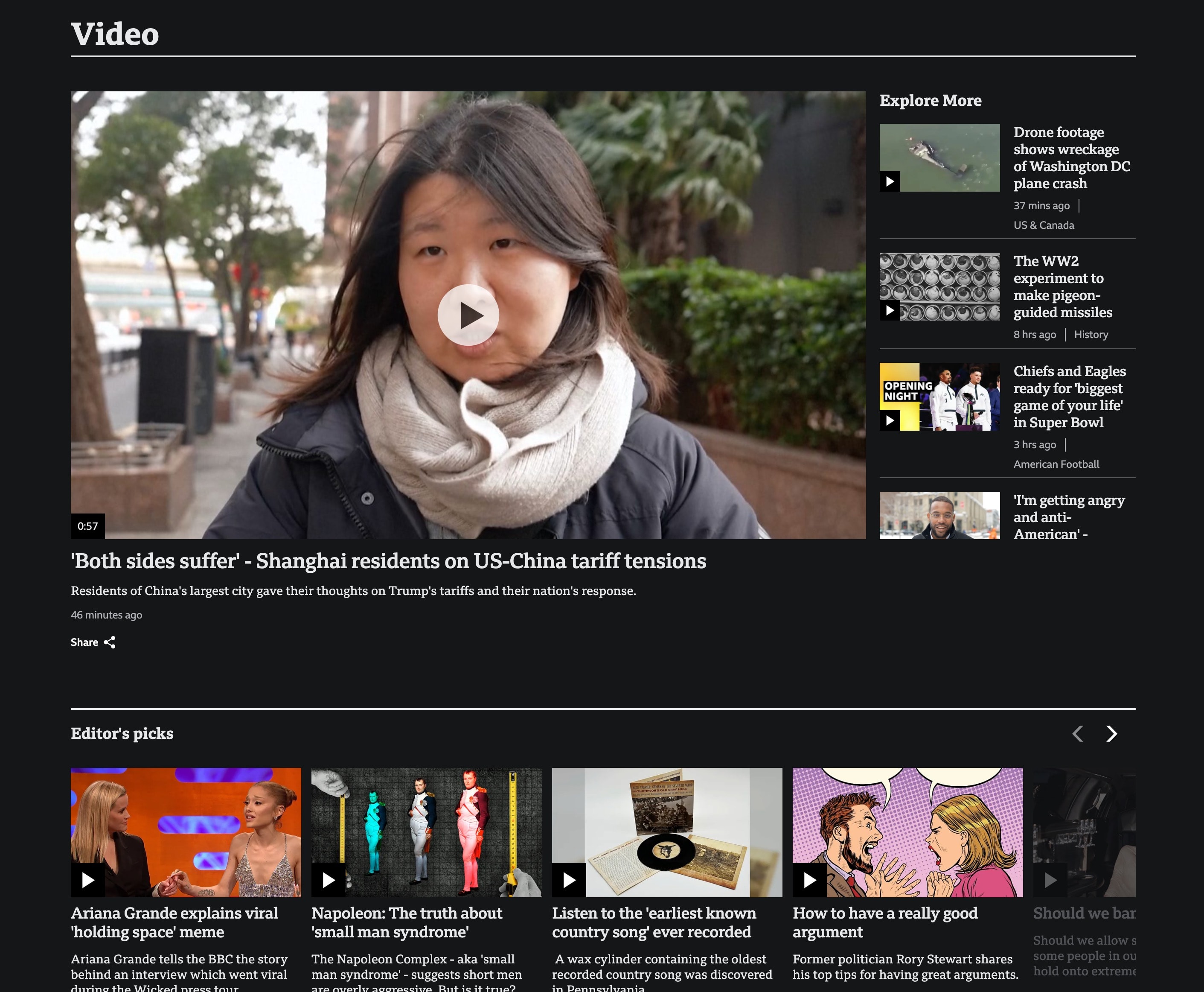Play the Washington DC plane crash video
The height and width of the screenshot is (992, 1204).
tap(889, 182)
